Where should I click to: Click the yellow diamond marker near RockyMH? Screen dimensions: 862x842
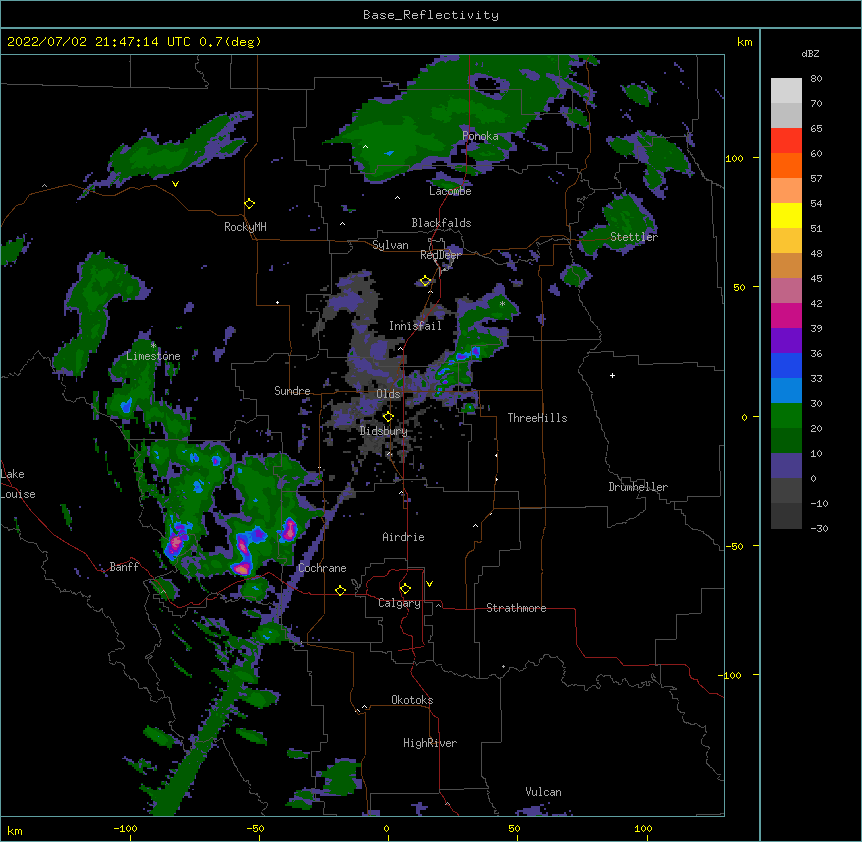250,204
